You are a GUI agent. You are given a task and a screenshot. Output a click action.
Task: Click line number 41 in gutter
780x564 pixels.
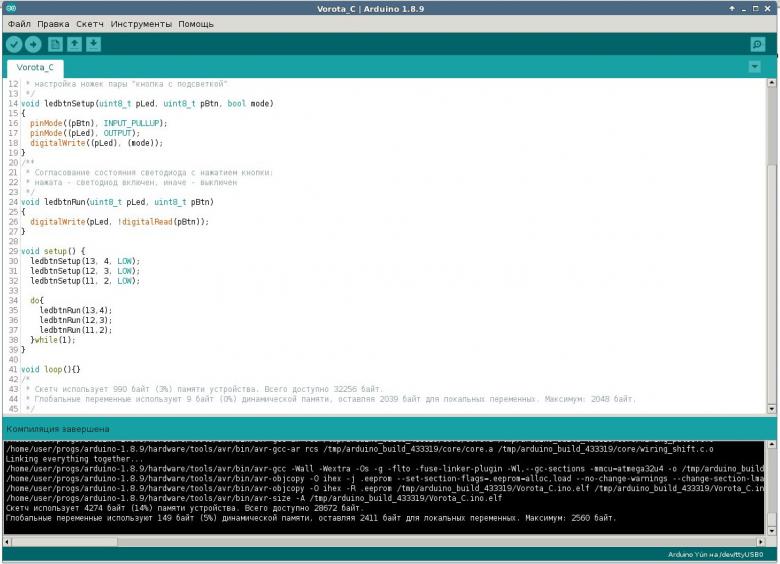13,369
